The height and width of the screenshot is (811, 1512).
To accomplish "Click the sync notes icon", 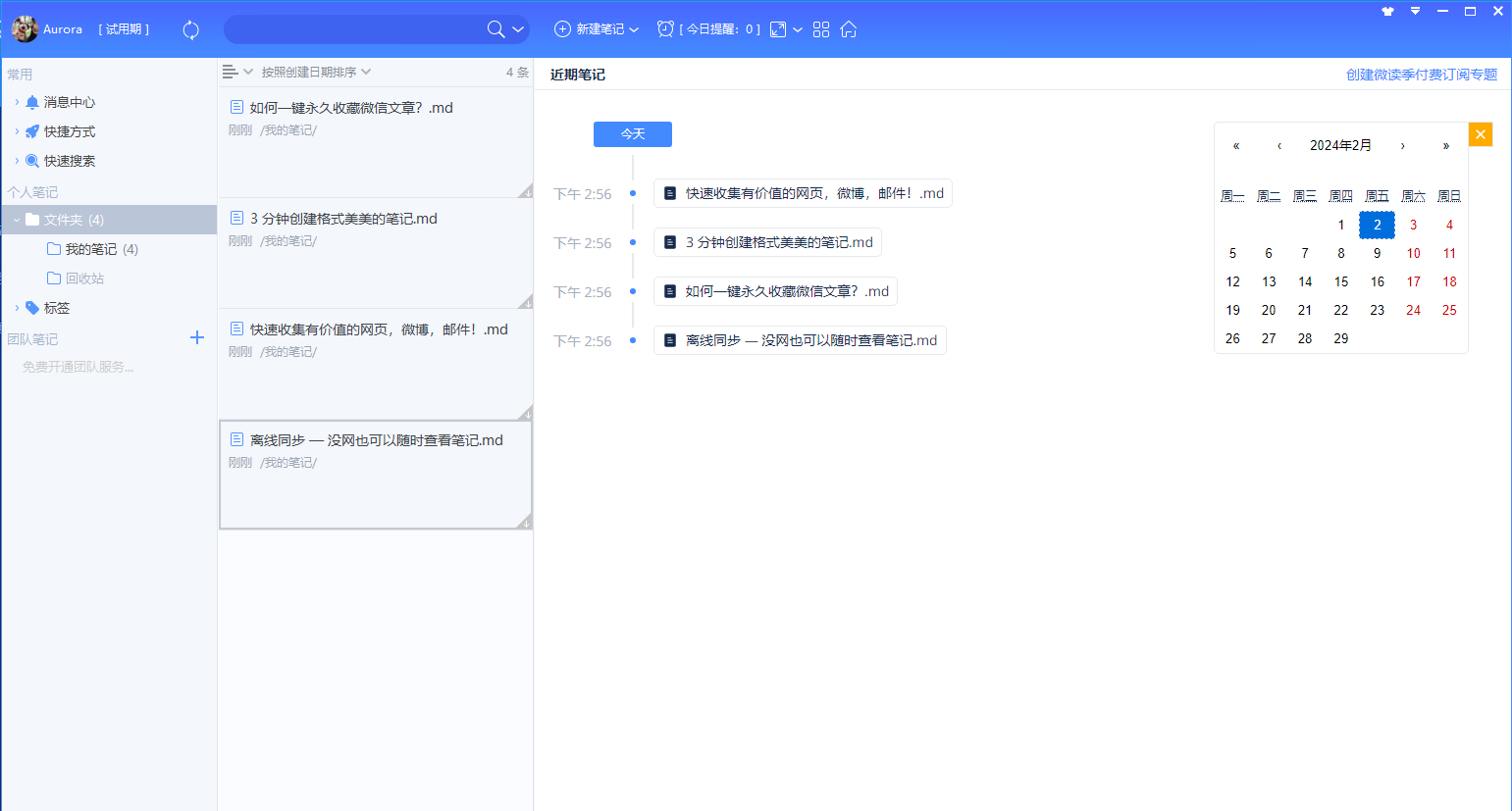I will (x=191, y=29).
